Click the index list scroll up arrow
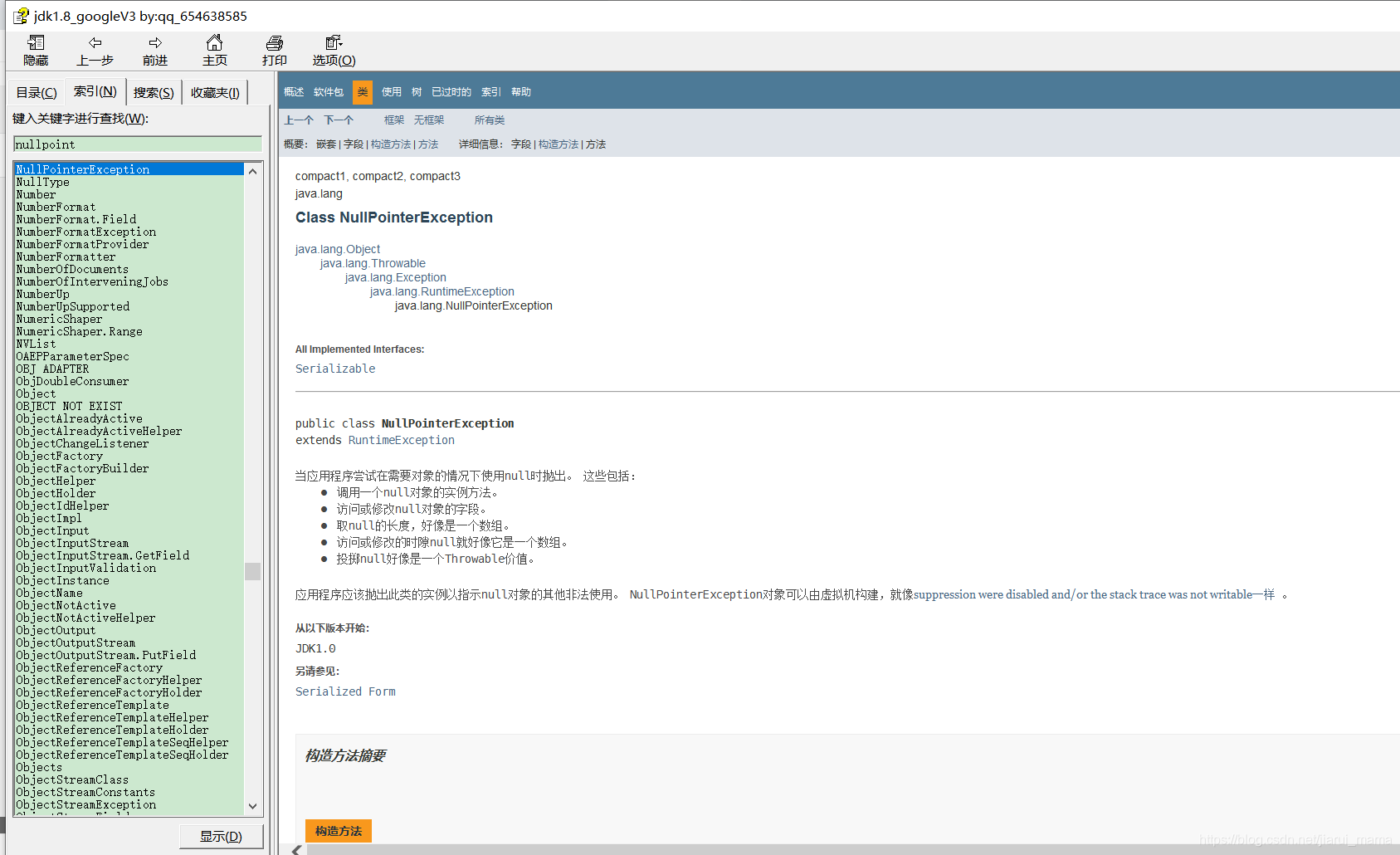The width and height of the screenshot is (1400, 855). (253, 170)
